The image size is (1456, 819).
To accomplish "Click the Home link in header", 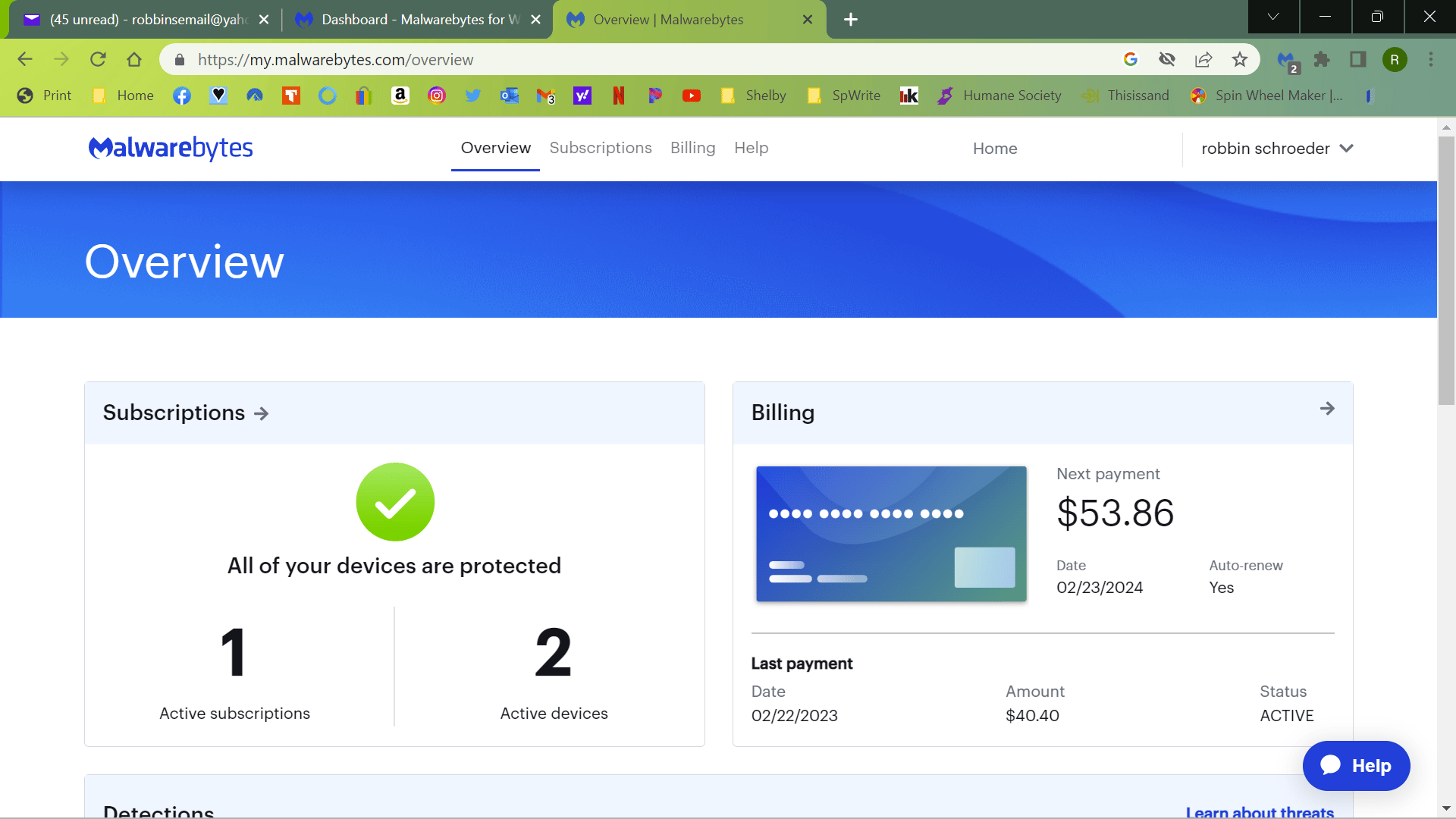I will [x=995, y=149].
